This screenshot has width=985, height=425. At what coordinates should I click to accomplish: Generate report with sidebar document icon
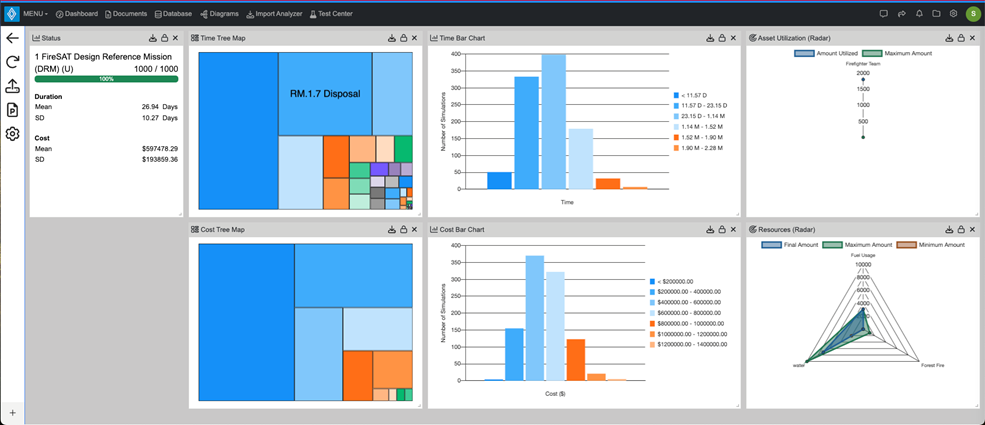(x=13, y=110)
